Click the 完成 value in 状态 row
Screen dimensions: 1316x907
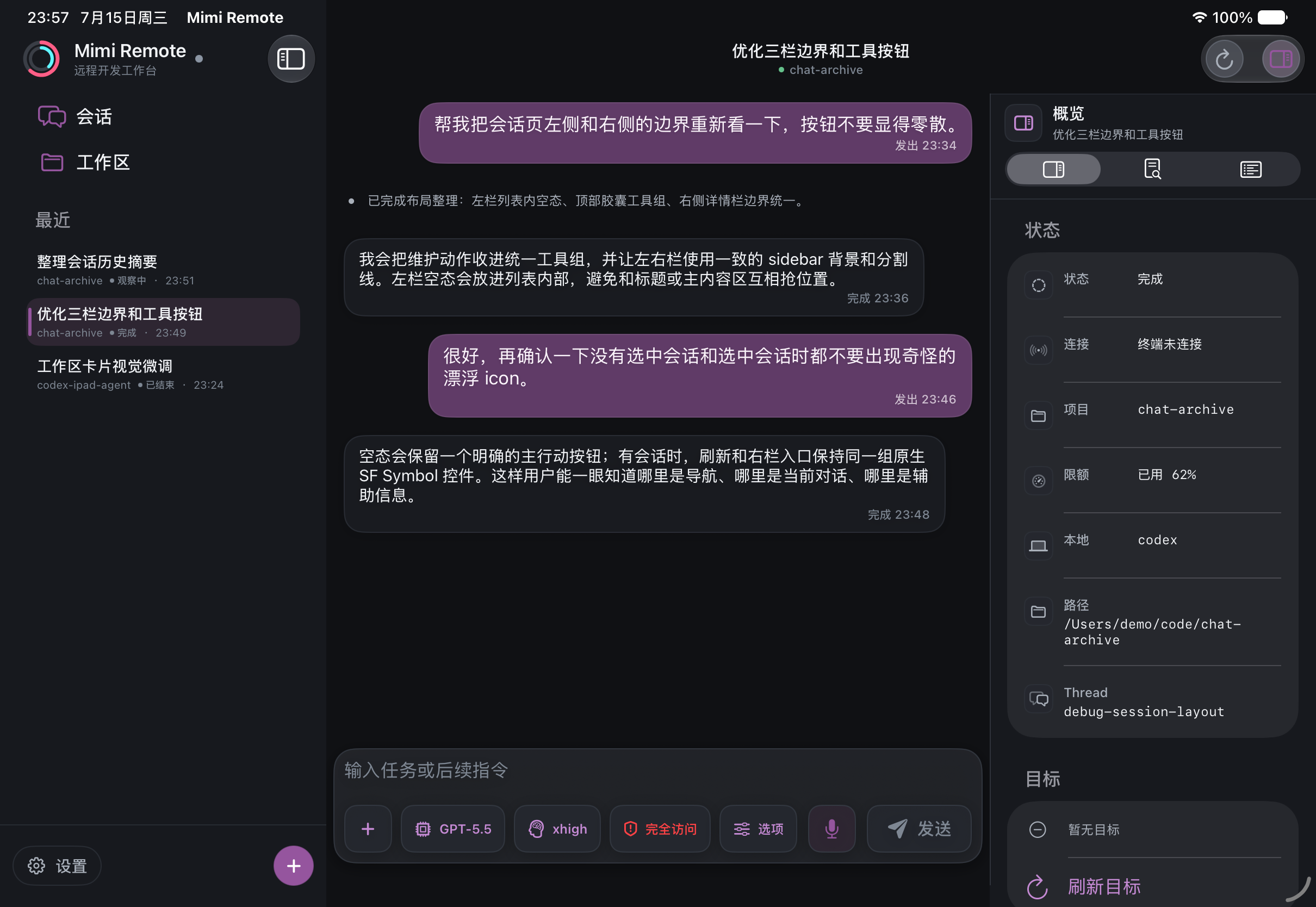point(1150,279)
